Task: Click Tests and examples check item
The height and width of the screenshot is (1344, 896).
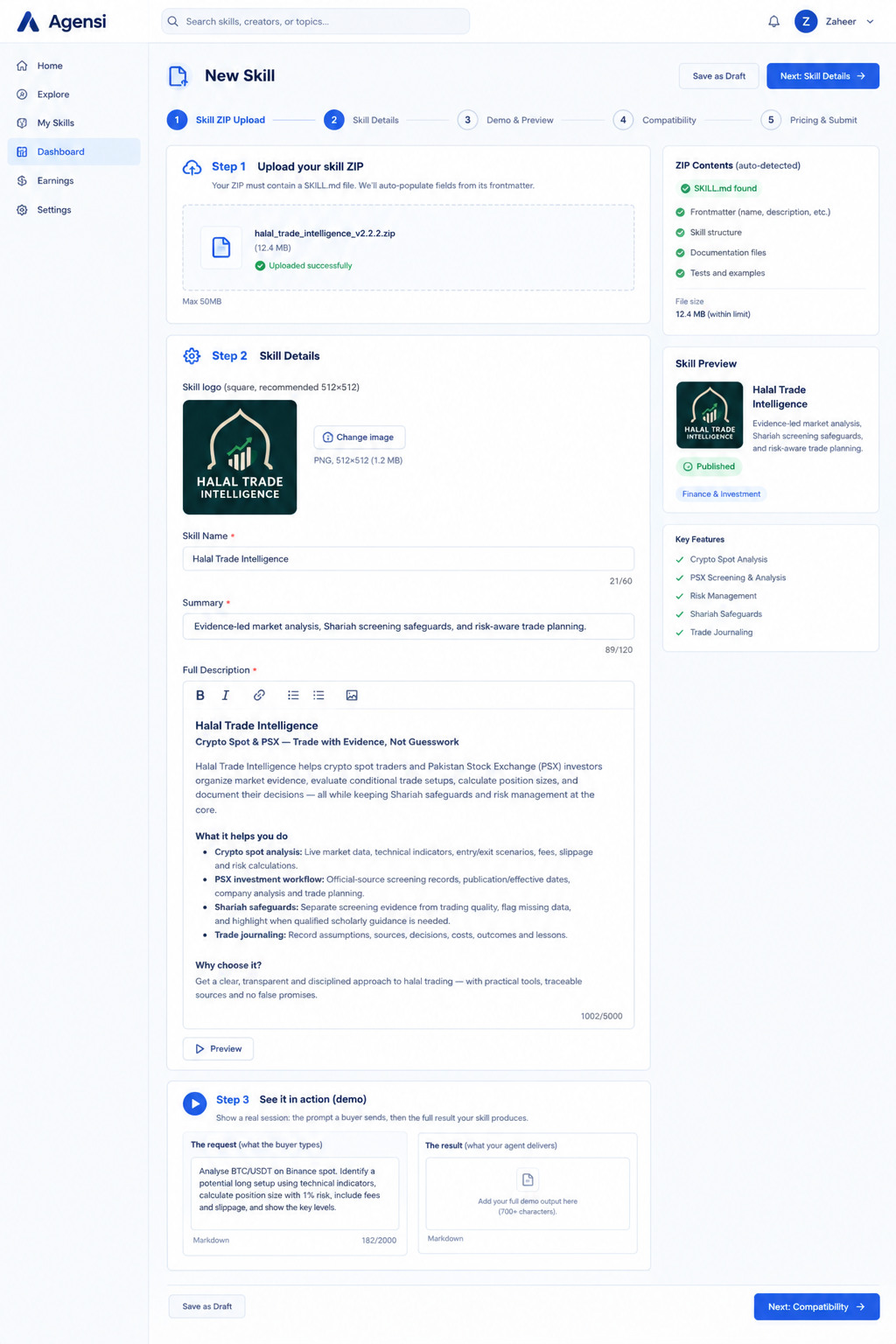Action: 720,273
